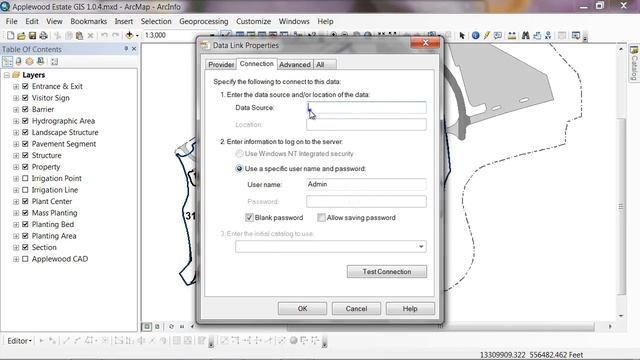Expand the Property layer node
Viewport: 640px width, 360px height.
(x=16, y=167)
